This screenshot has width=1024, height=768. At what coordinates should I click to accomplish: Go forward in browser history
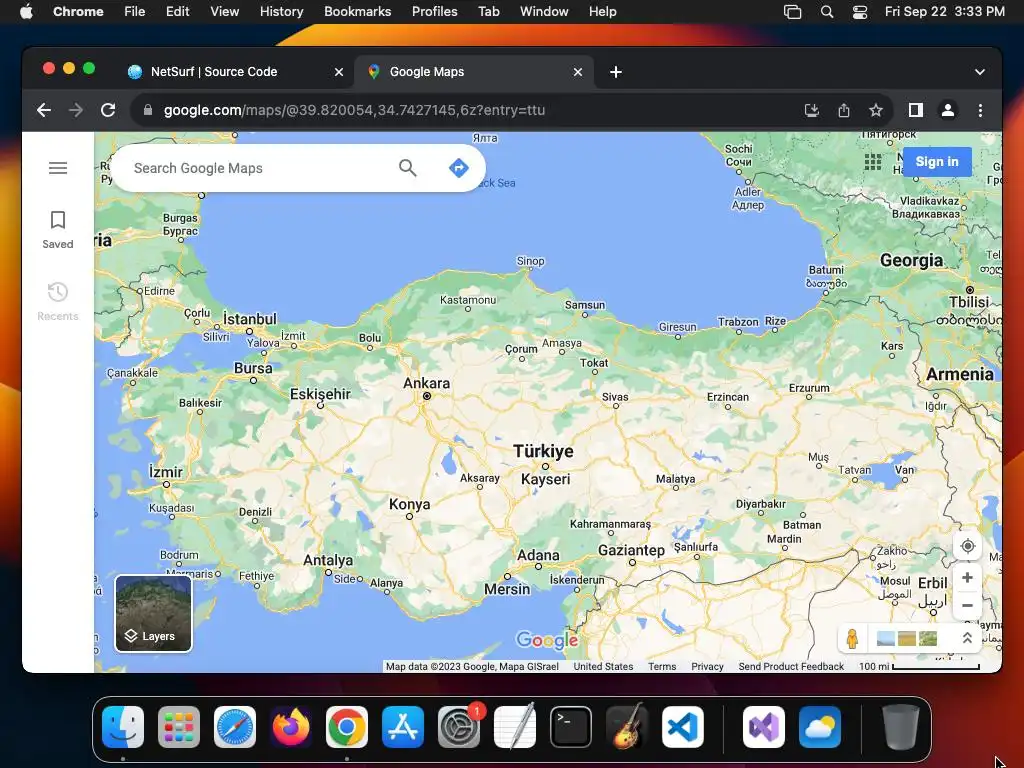coord(76,110)
